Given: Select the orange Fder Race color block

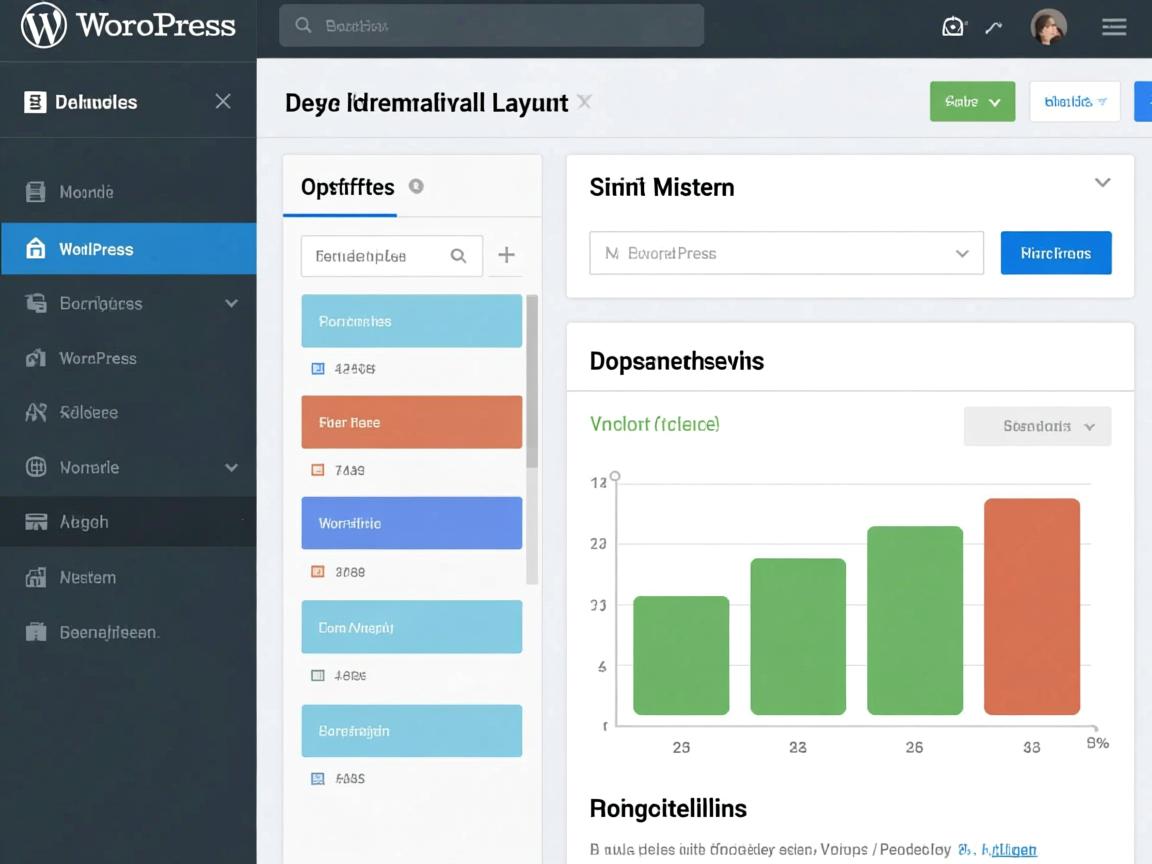Looking at the screenshot, I should 411,422.
